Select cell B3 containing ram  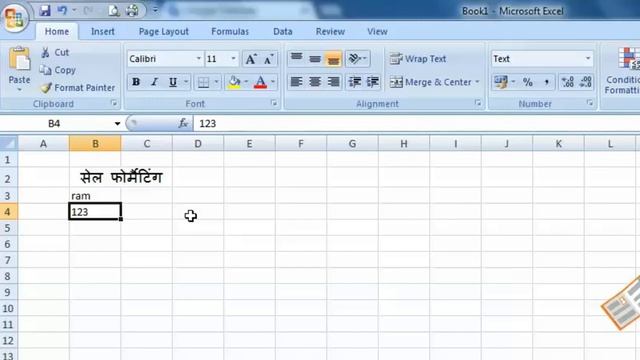tap(95, 196)
